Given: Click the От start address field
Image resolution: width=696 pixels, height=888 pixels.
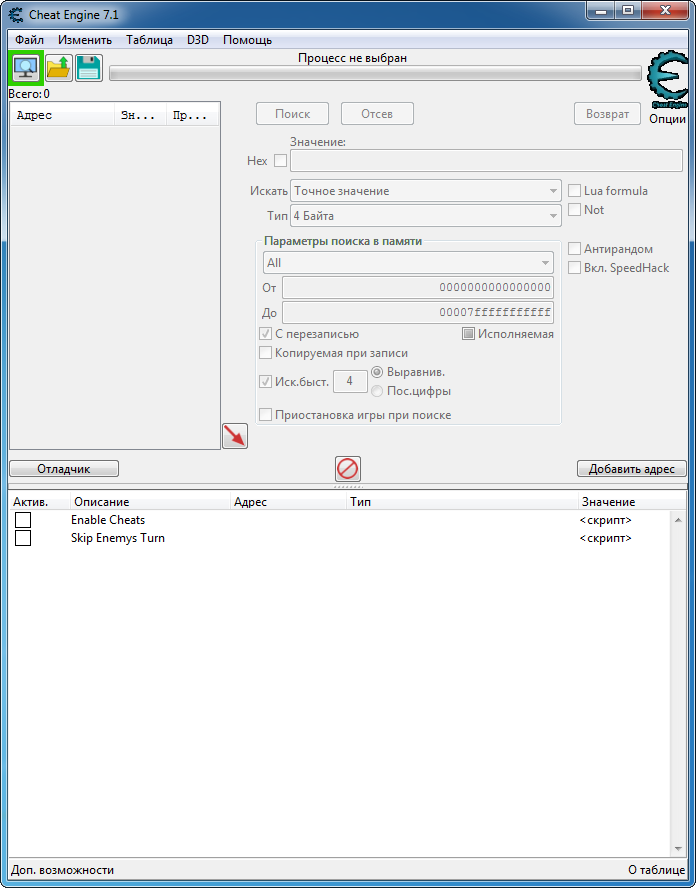Looking at the screenshot, I should click(x=418, y=288).
